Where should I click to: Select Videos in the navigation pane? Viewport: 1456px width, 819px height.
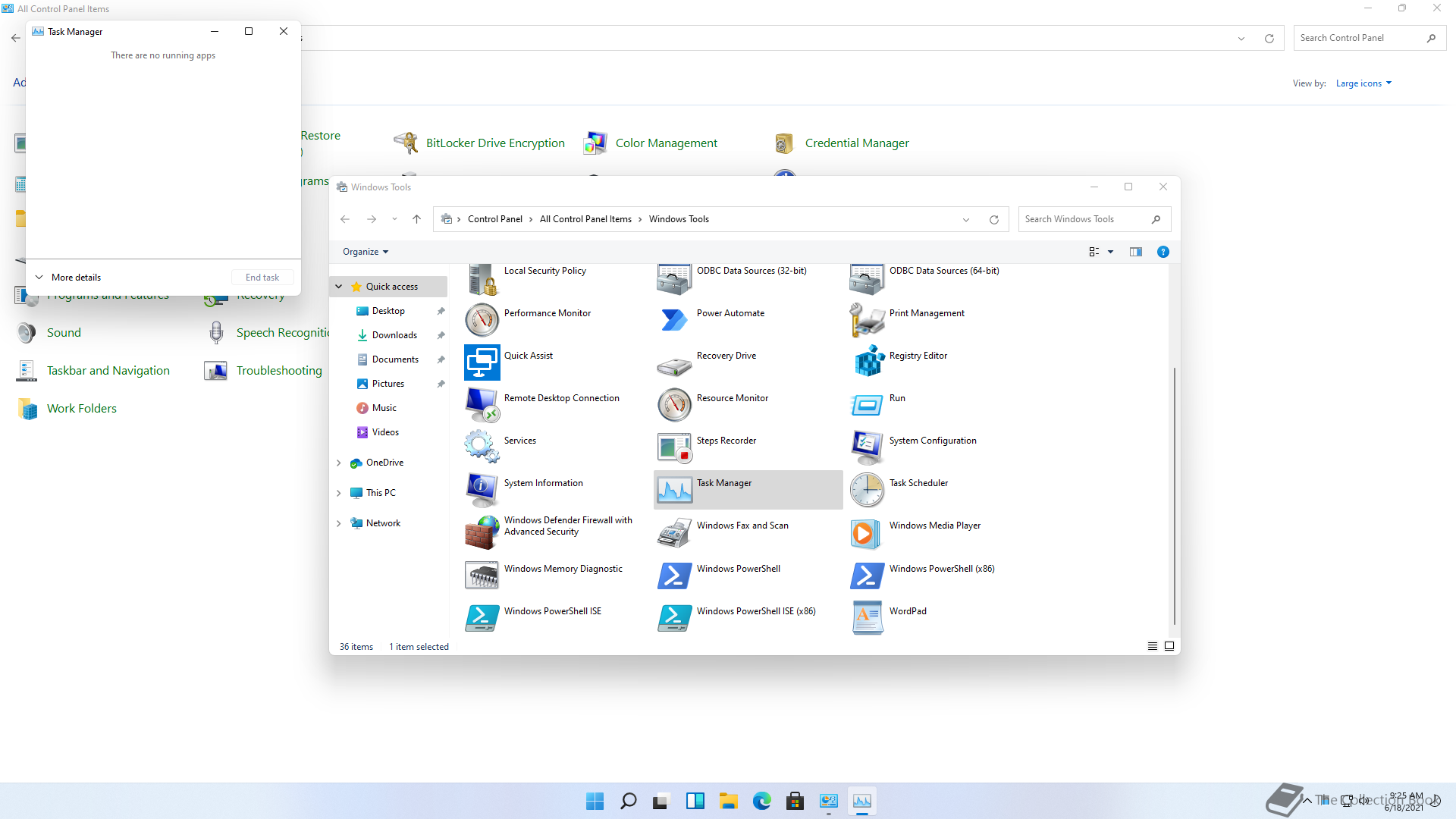click(385, 432)
